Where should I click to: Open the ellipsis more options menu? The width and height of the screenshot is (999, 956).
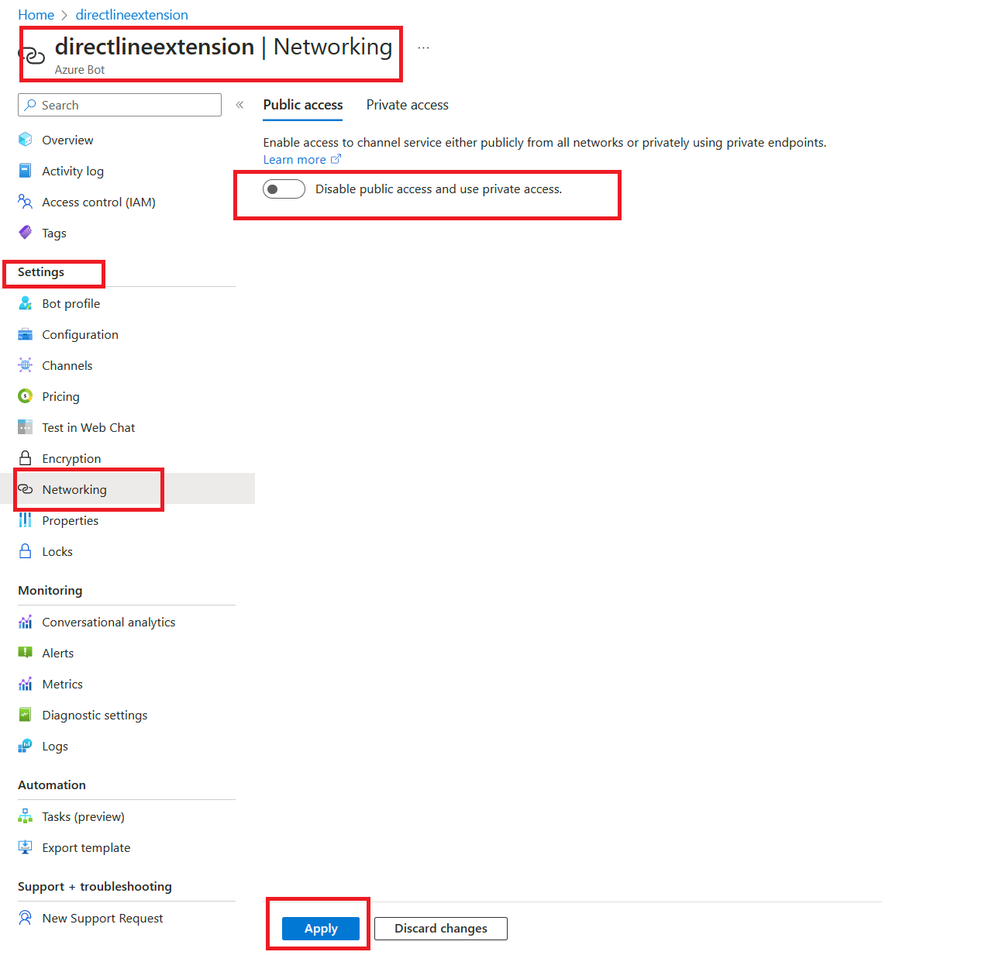423,48
